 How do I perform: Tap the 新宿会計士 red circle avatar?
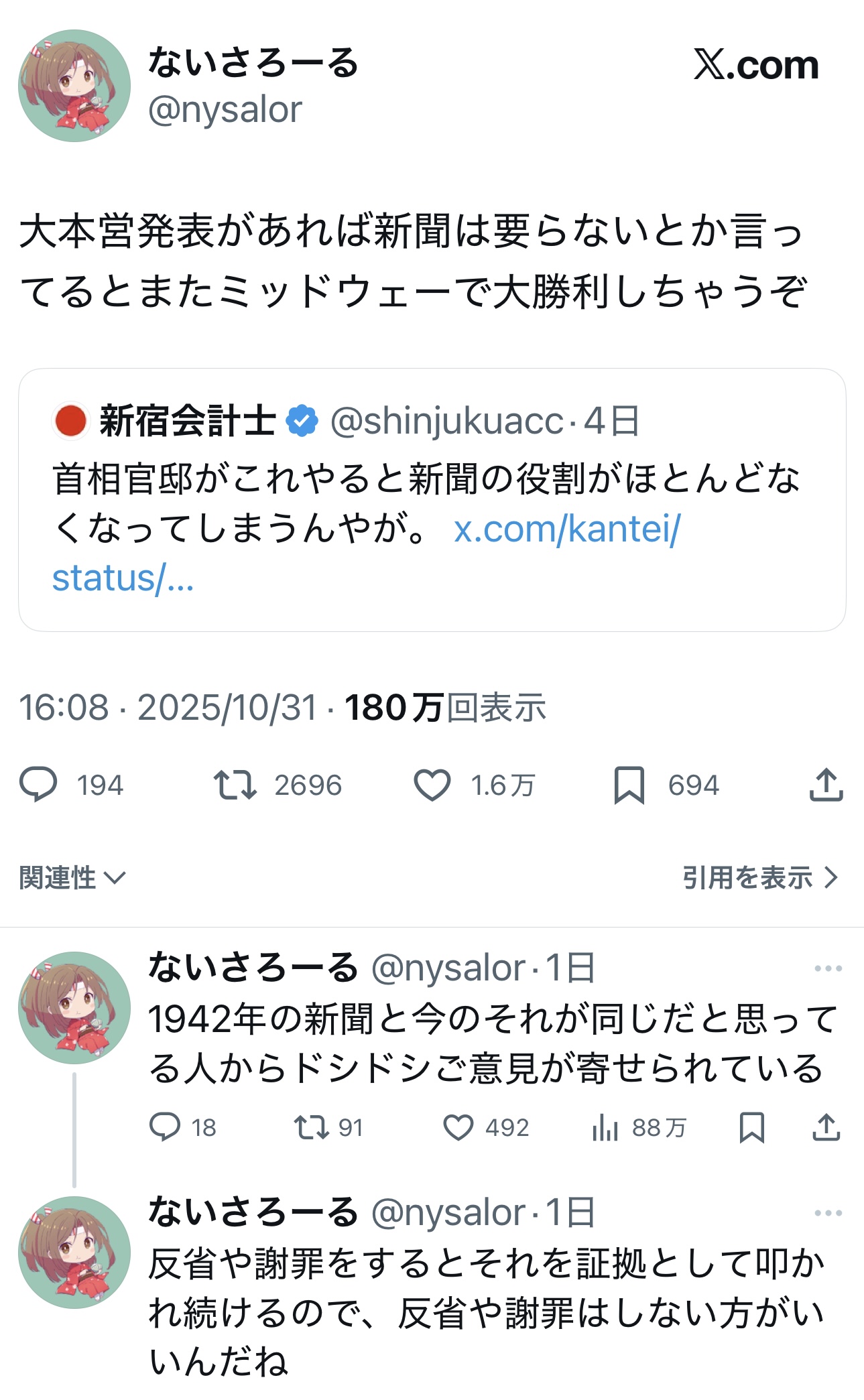point(70,421)
